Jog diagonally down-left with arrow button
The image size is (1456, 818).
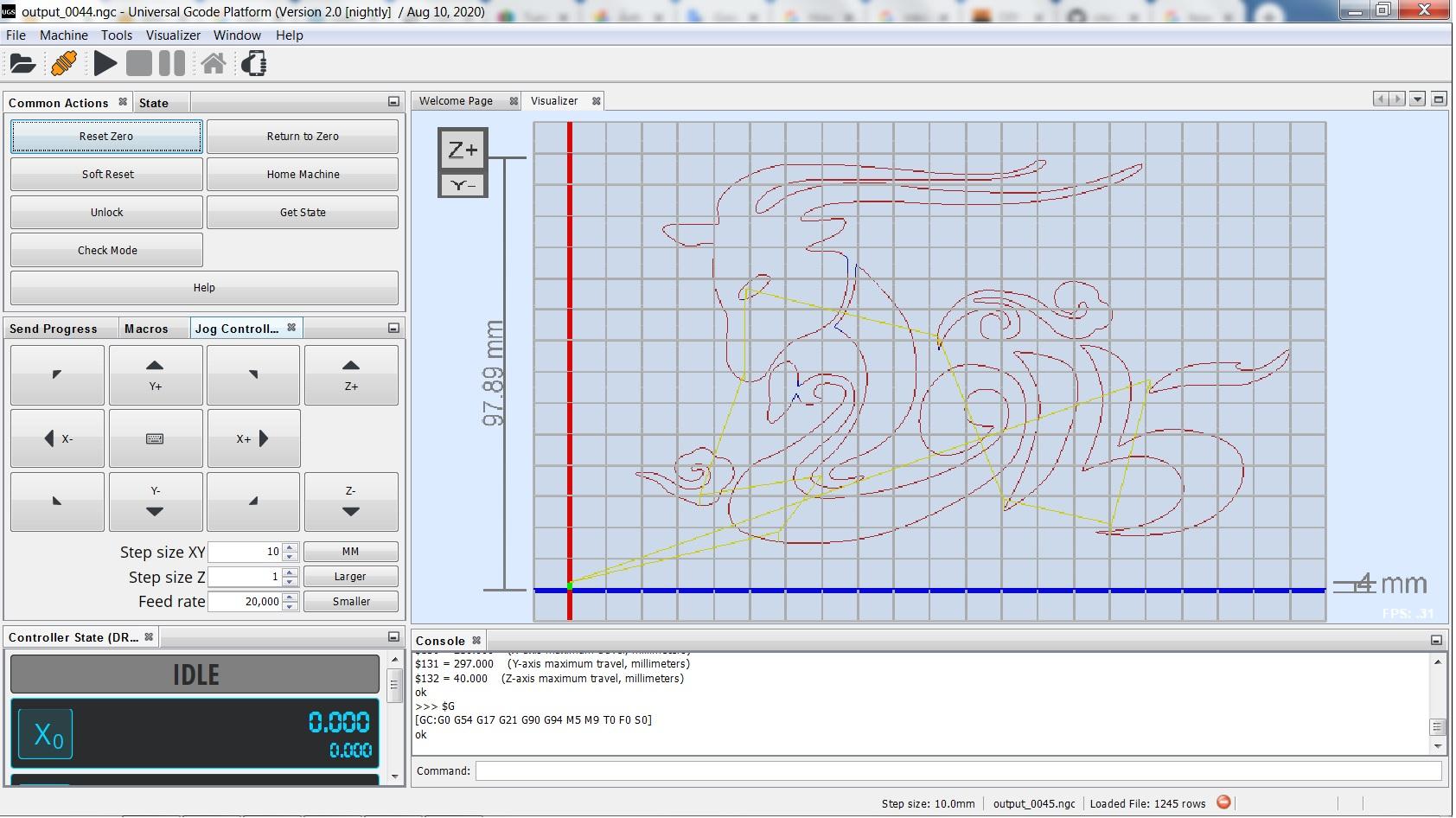pos(57,502)
